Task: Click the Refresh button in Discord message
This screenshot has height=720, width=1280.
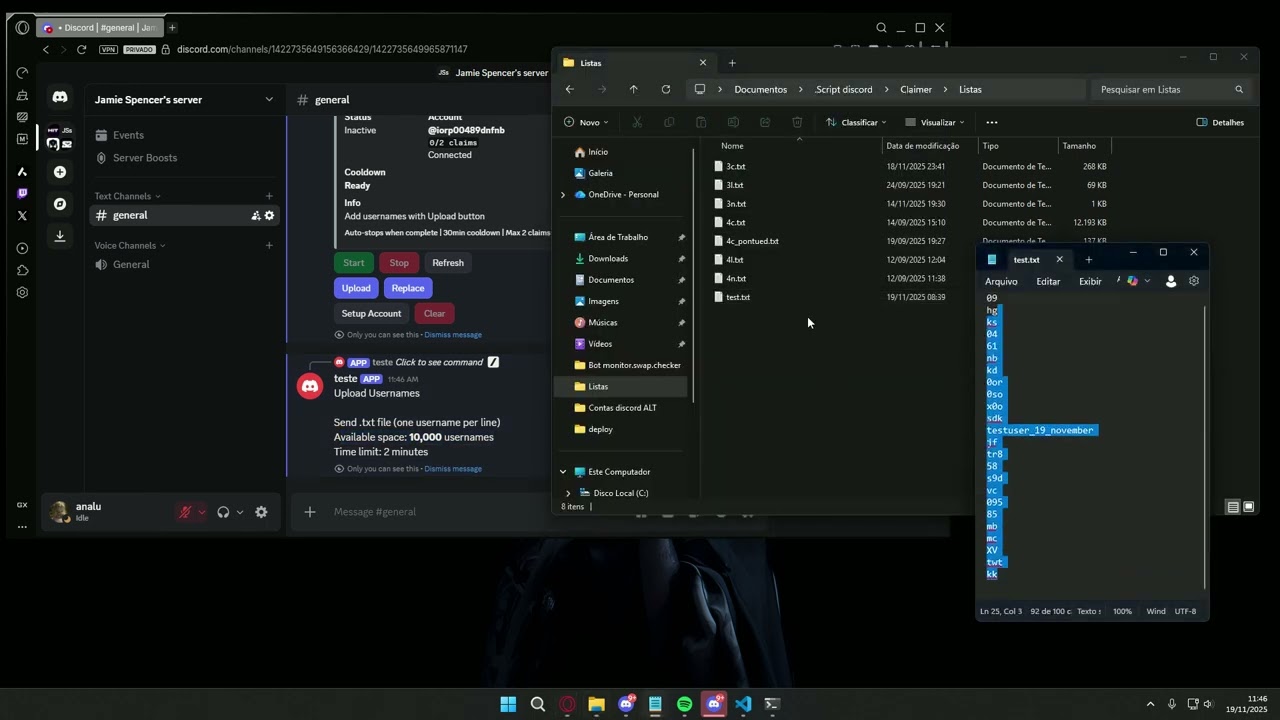Action: tap(448, 263)
